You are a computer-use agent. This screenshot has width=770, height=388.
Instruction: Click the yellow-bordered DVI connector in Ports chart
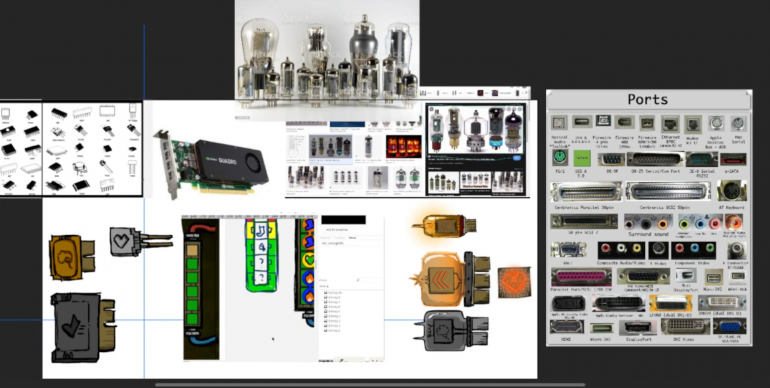tap(670, 303)
